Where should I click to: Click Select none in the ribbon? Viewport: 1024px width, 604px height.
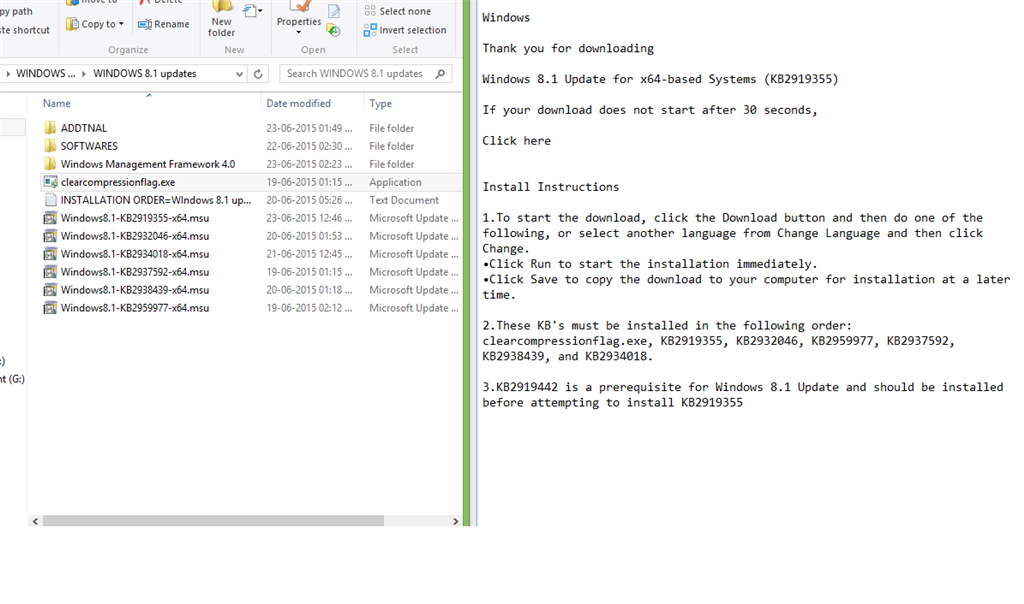[398, 11]
